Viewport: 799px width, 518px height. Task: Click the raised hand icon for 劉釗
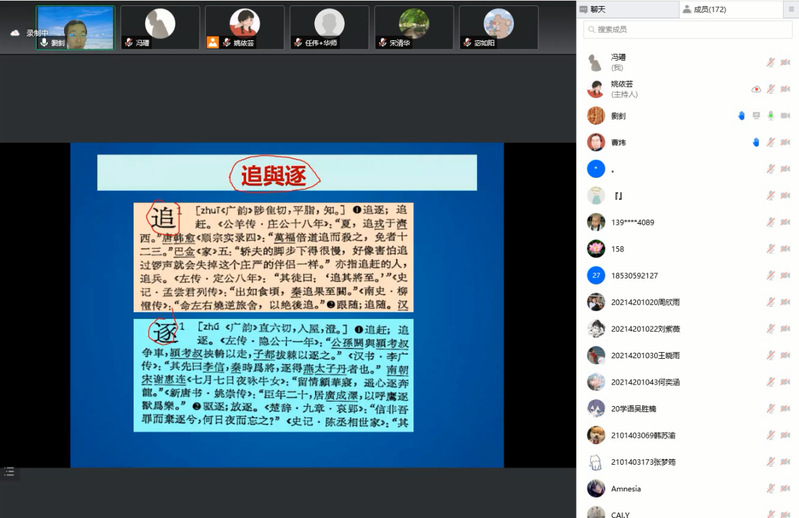(x=741, y=115)
